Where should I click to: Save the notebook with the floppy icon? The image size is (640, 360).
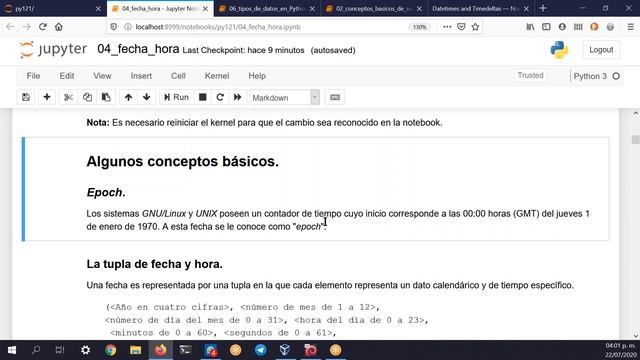[x=26, y=97]
